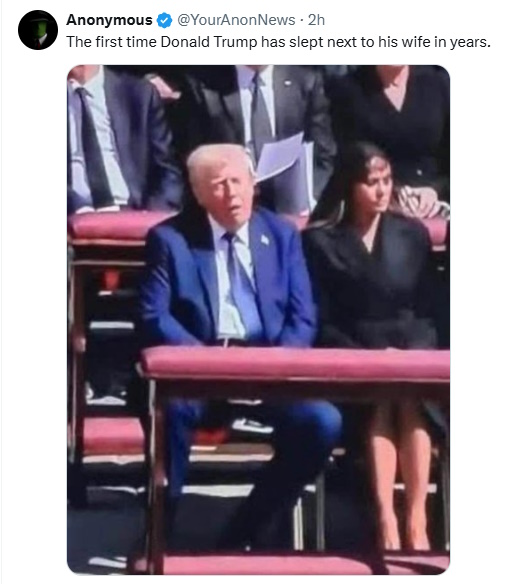Image resolution: width=530 pixels, height=584 pixels.
Task: Open the @YourAnonNews handle link
Action: click(236, 20)
